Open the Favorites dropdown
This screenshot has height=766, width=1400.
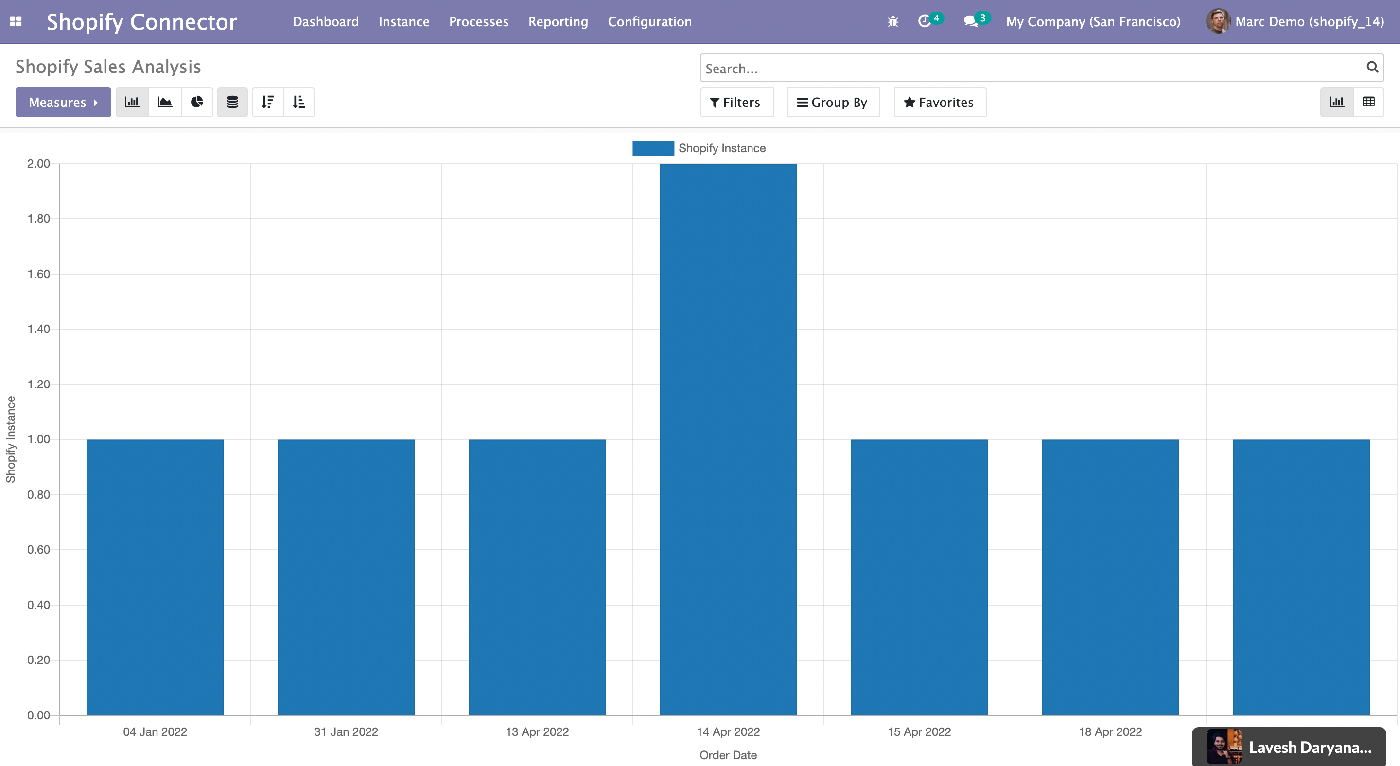click(x=939, y=102)
